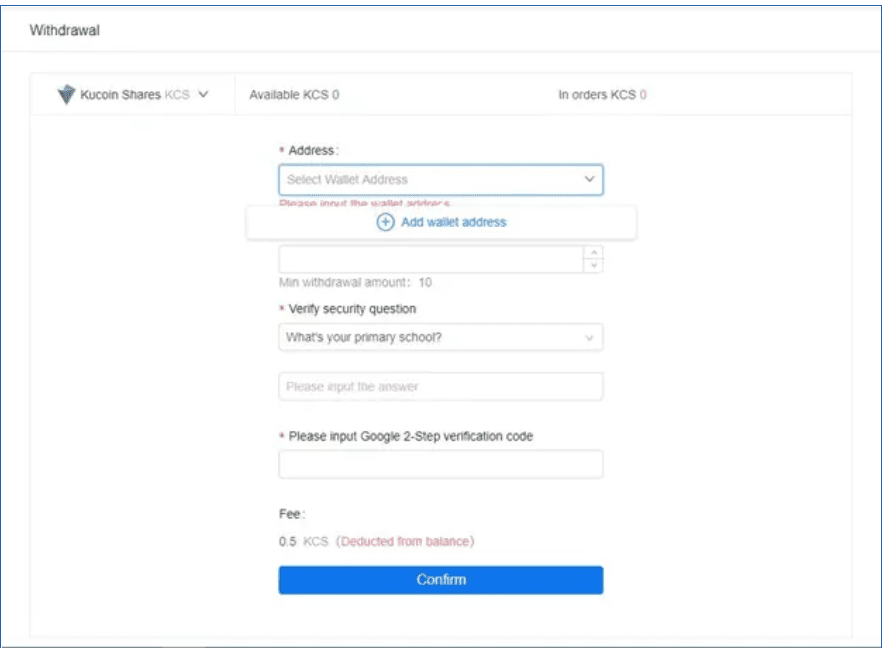Viewport: 882px width, 648px height.
Task: Click the Withdrawal page heading
Action: point(64,30)
